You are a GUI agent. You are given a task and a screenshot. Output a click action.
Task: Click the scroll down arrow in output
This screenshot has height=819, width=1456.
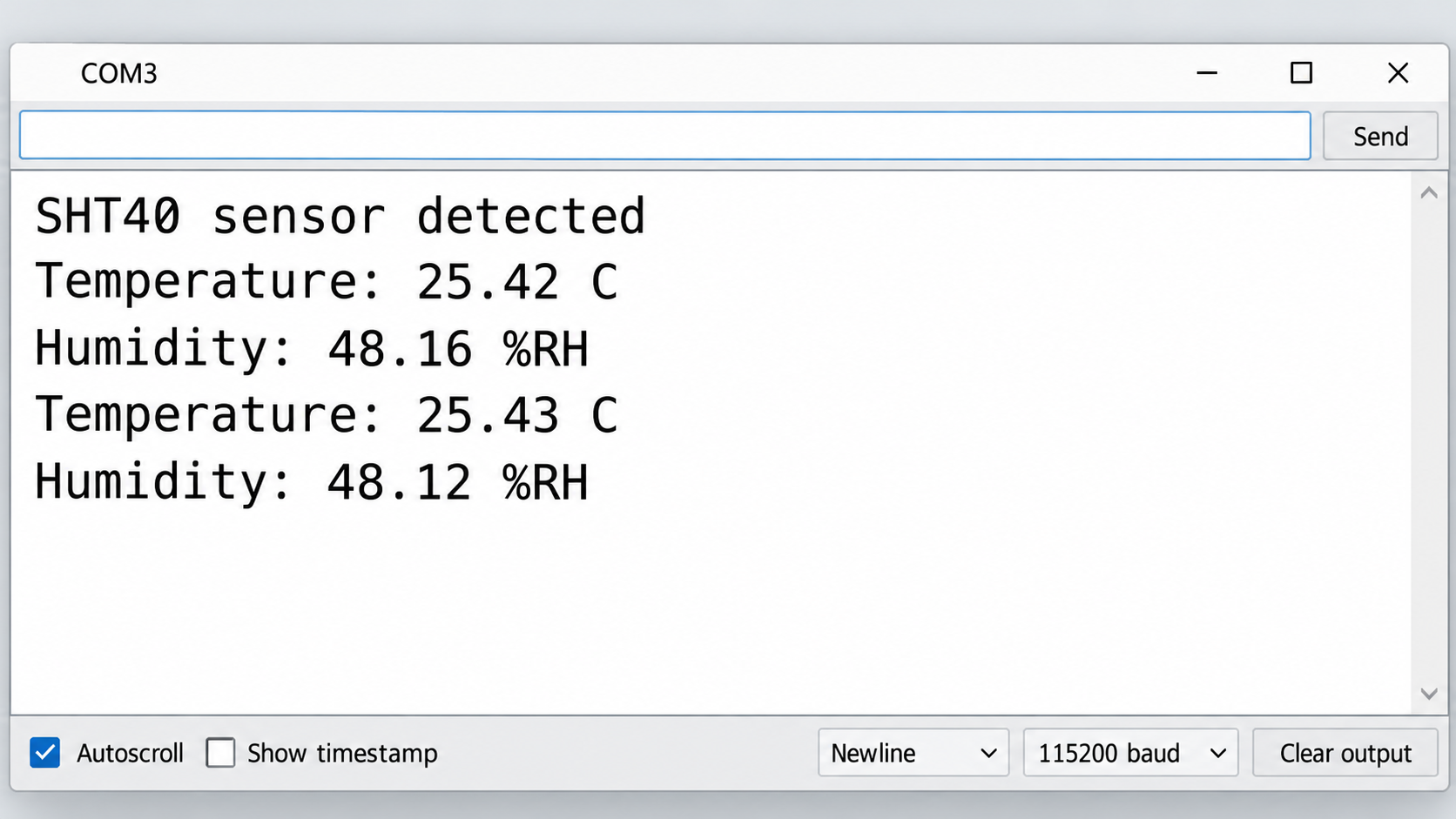(1429, 694)
